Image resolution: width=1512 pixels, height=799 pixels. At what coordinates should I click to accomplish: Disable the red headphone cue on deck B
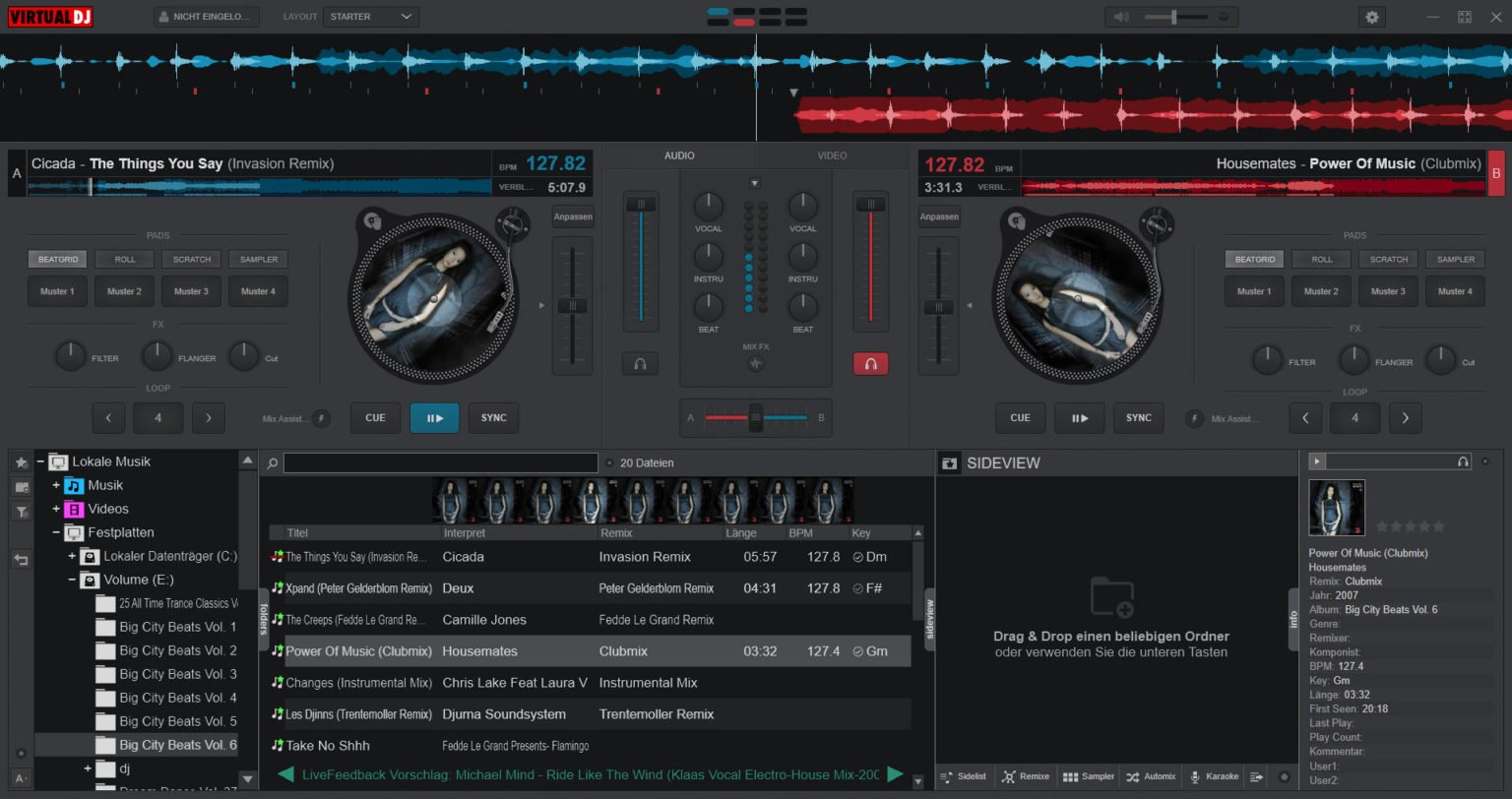point(870,363)
